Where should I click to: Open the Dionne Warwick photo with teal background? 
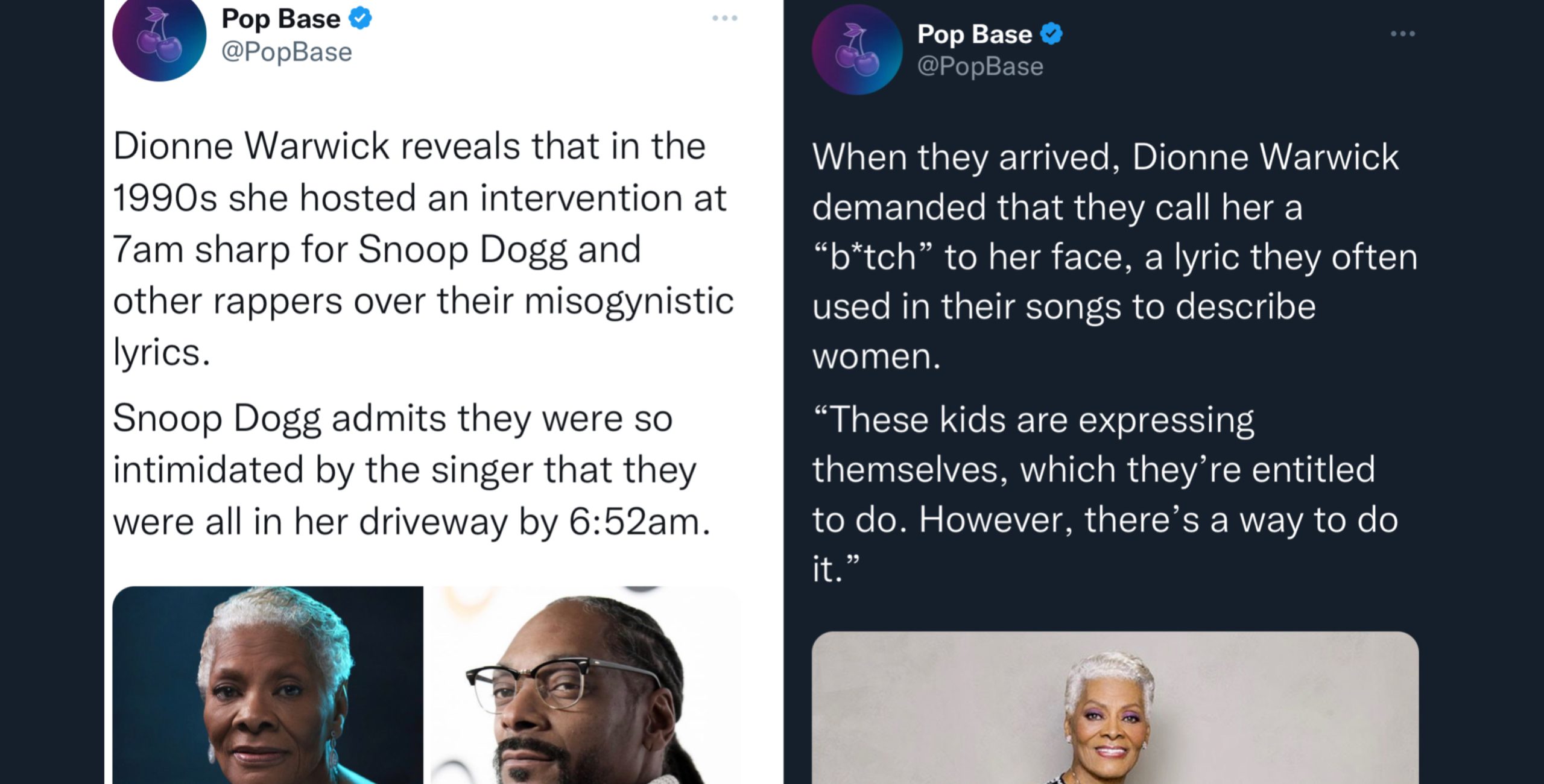268,685
